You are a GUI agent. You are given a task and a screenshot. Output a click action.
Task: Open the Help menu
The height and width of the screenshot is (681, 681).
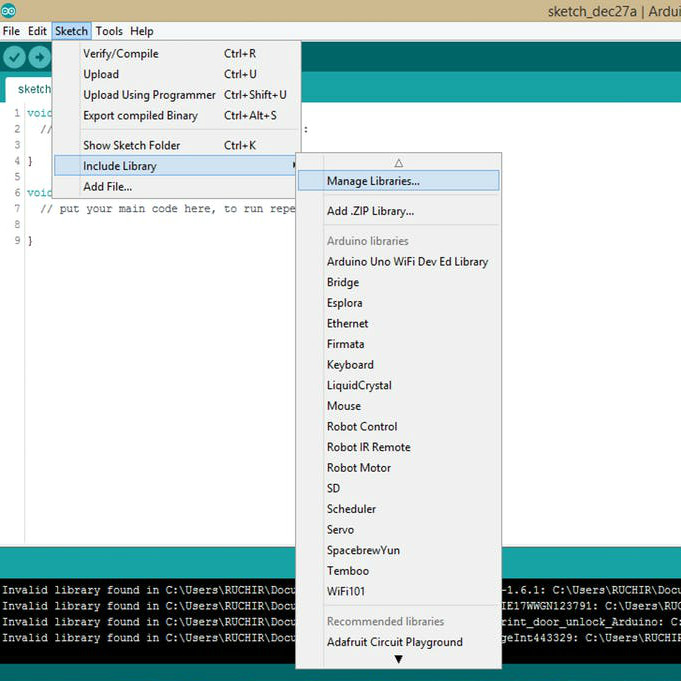[142, 31]
